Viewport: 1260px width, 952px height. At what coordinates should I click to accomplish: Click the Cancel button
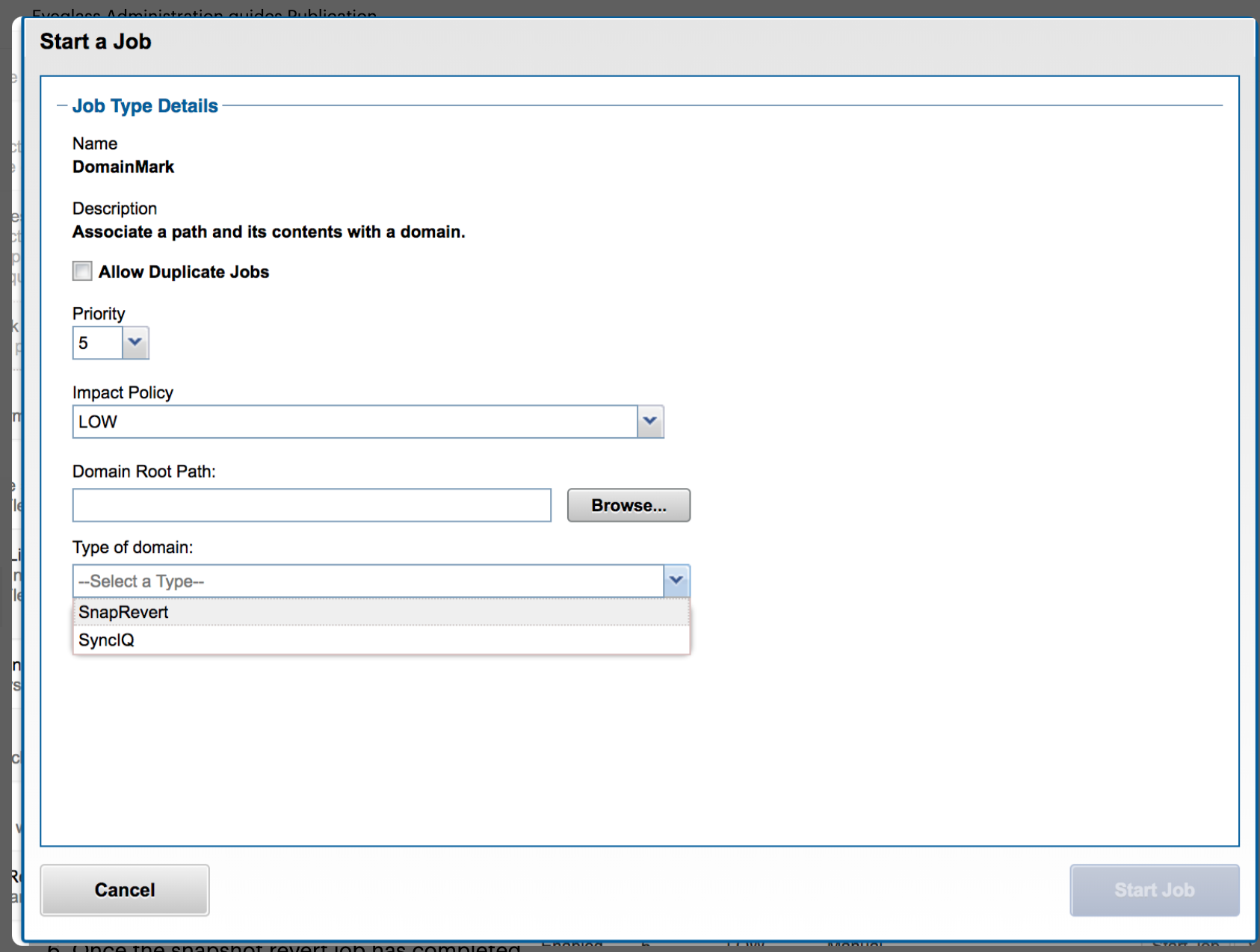pyautogui.click(x=125, y=890)
